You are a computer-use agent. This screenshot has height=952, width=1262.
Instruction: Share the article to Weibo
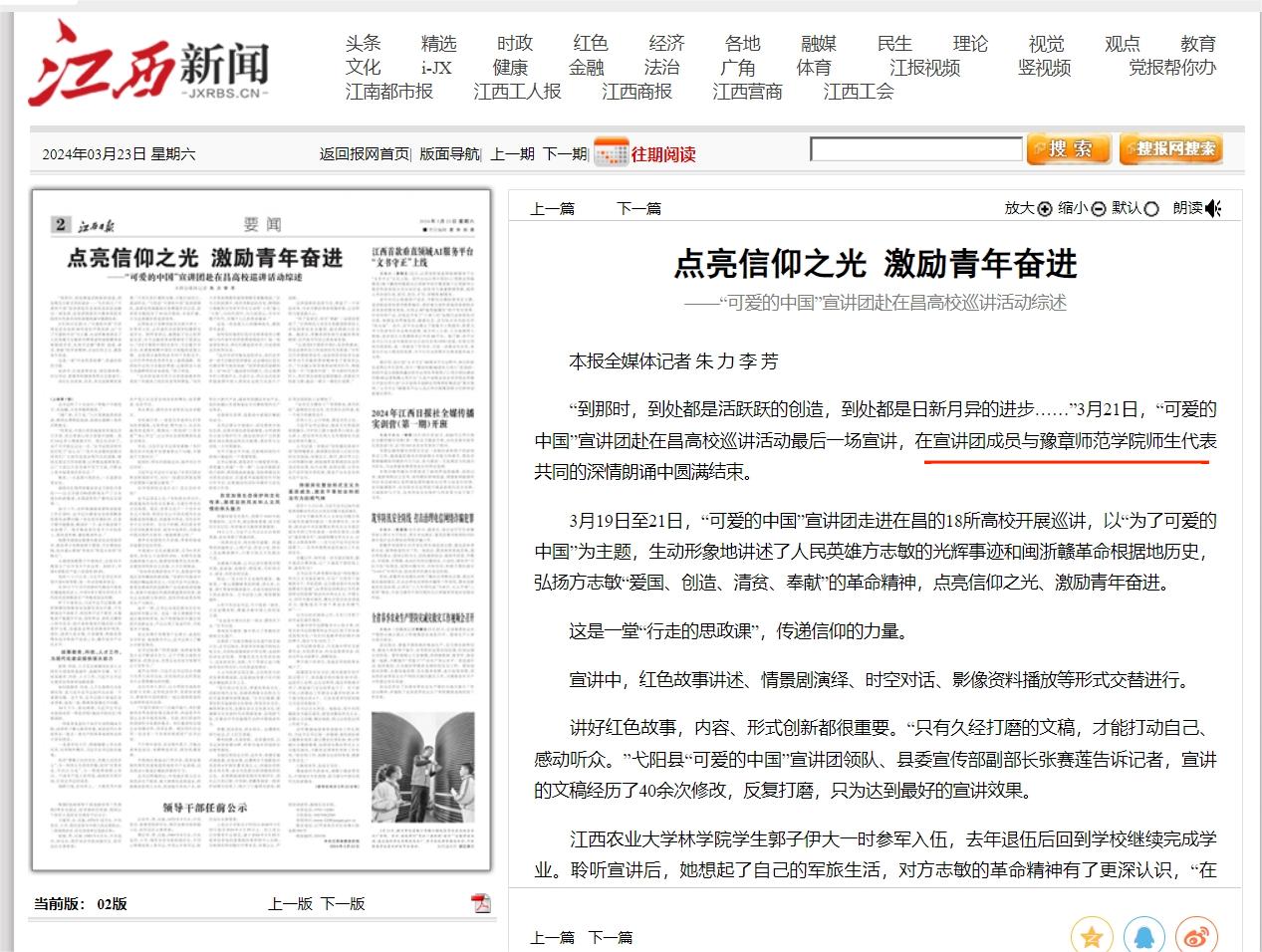coord(1196,936)
